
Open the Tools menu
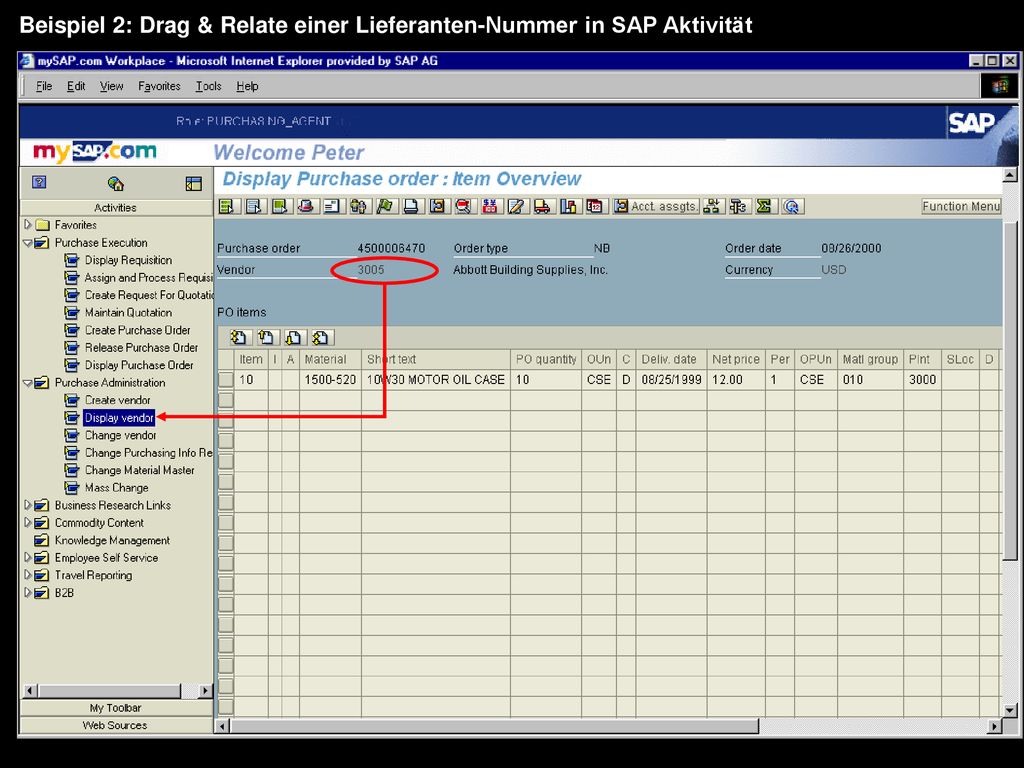tap(208, 86)
